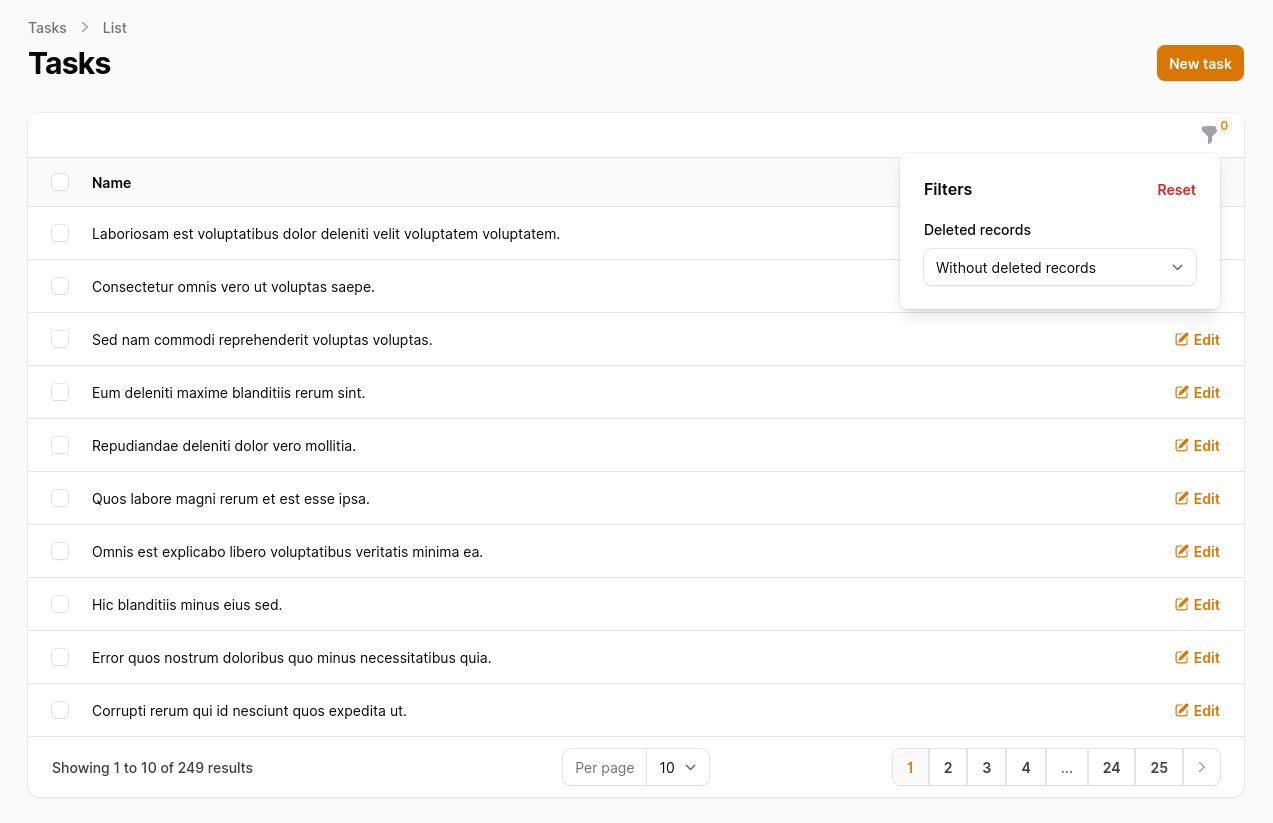Click 'Eum deleniti maxime blanditiis rerum sint.' text
The image size is (1273, 823).
click(229, 393)
